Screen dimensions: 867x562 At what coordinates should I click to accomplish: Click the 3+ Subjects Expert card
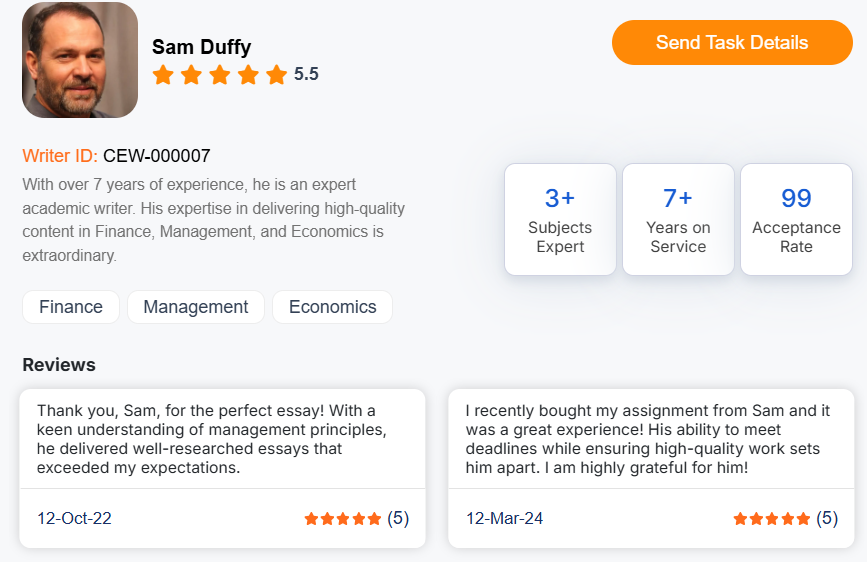pyautogui.click(x=560, y=219)
